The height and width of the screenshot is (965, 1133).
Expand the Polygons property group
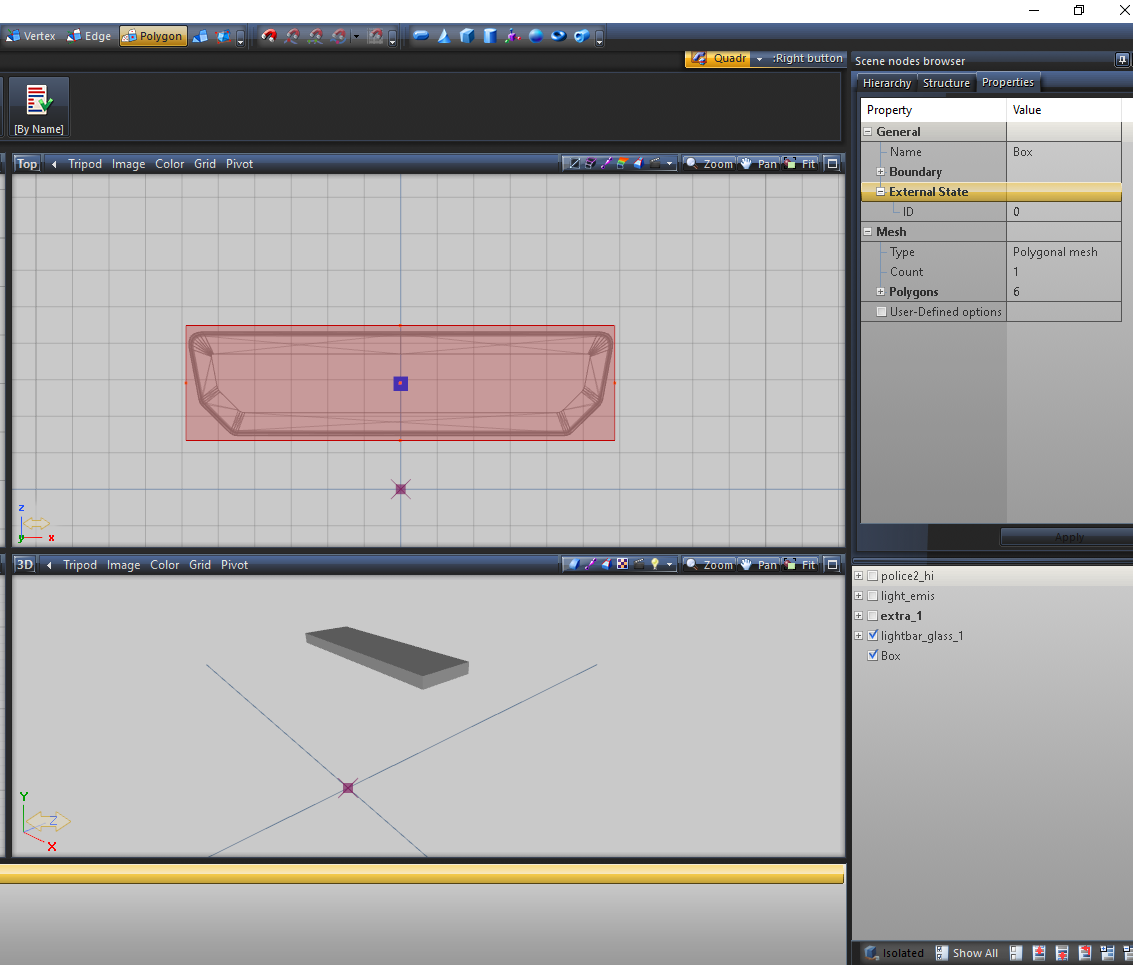point(881,292)
